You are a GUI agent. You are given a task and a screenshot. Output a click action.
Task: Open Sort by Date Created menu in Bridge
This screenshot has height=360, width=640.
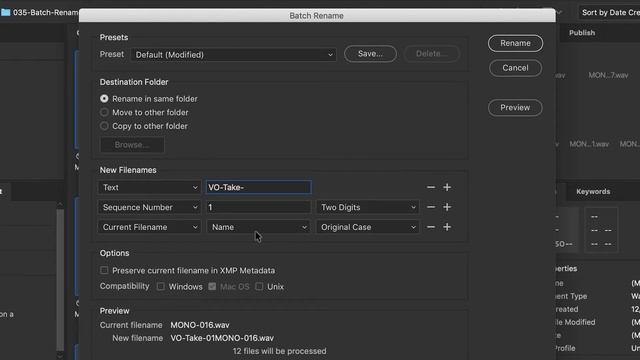tap(610, 12)
